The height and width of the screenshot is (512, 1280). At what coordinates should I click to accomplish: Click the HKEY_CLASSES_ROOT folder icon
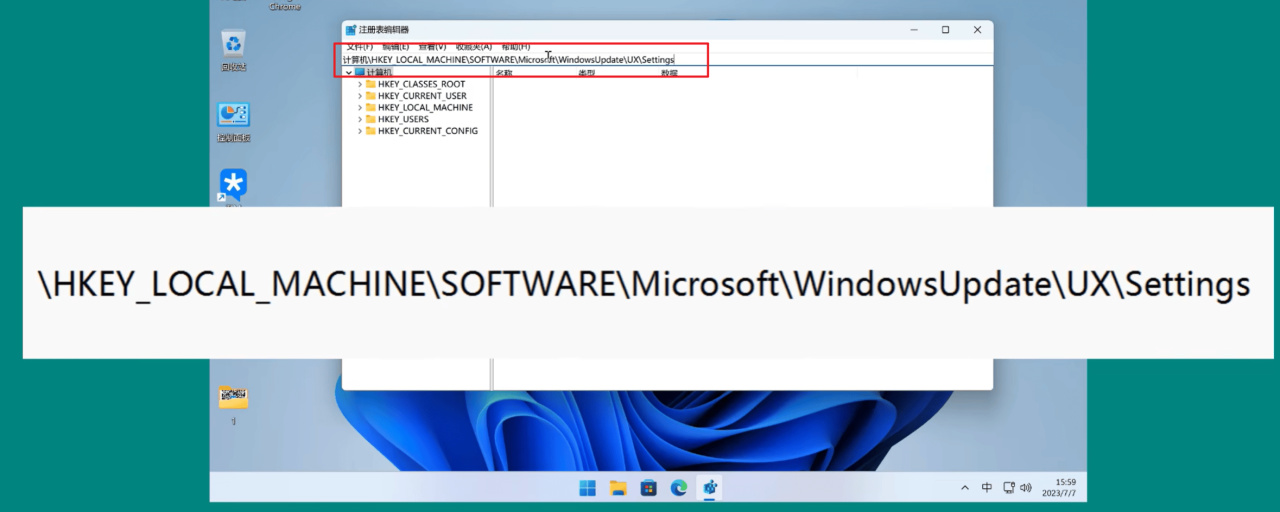click(371, 84)
